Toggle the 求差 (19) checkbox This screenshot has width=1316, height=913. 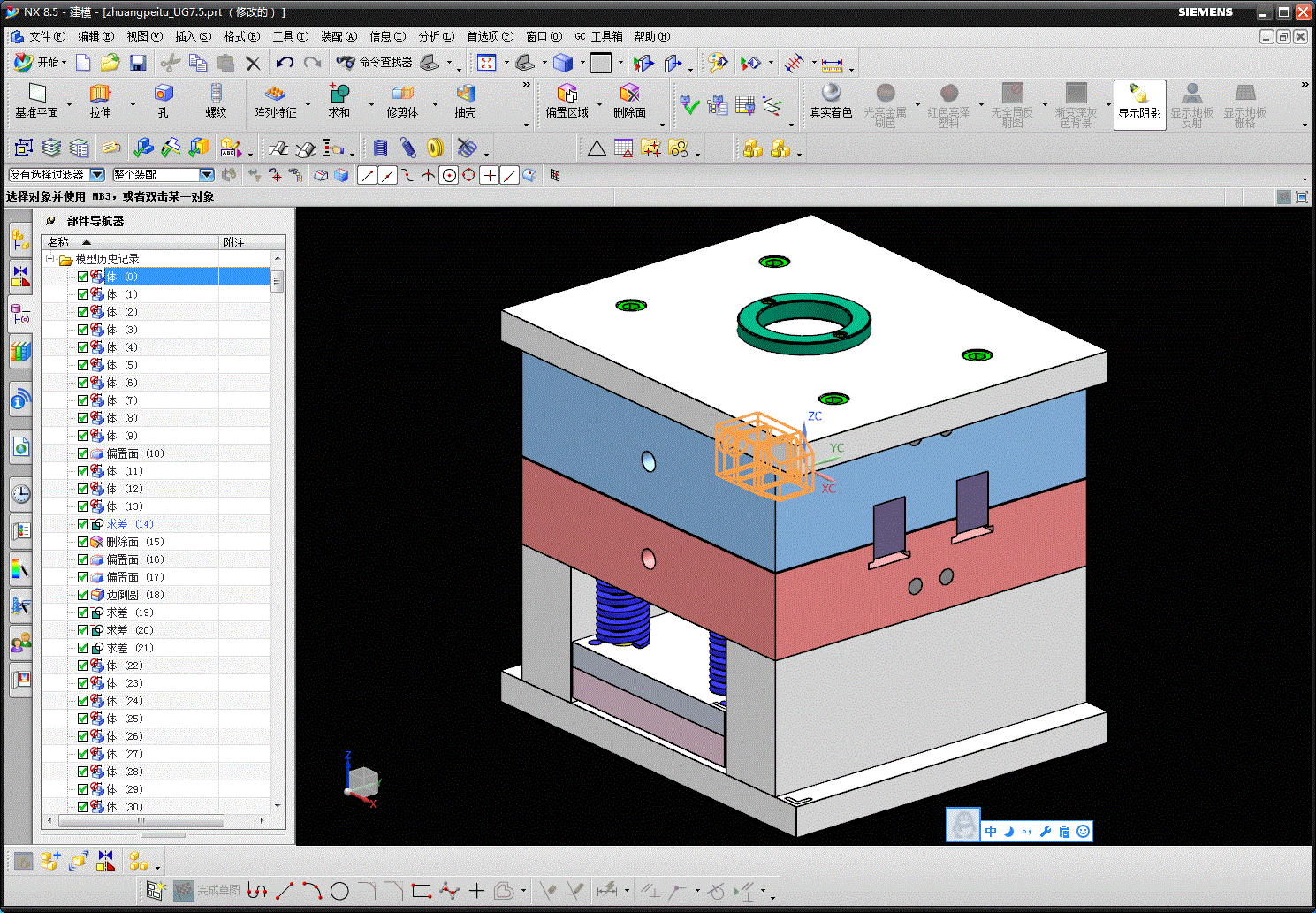pyautogui.click(x=83, y=612)
